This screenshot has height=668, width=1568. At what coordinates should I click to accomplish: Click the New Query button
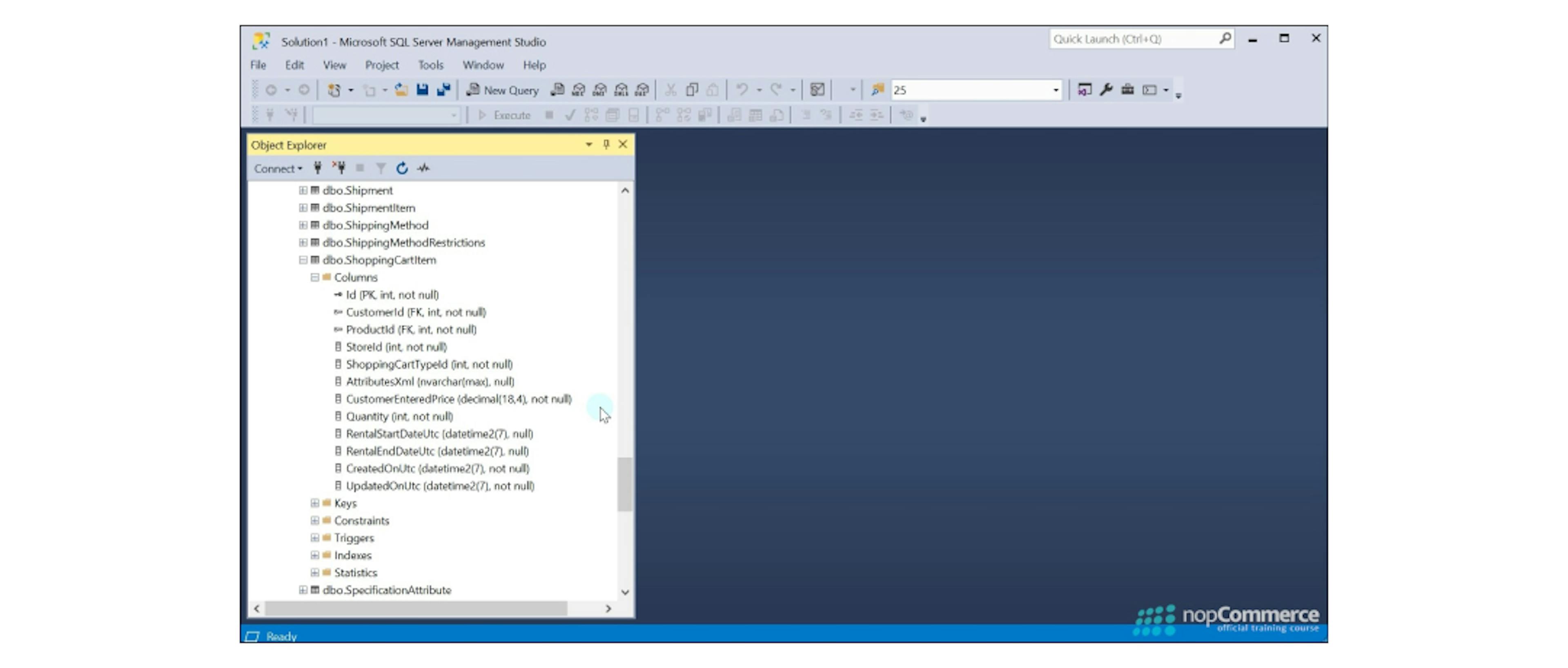coord(503,90)
